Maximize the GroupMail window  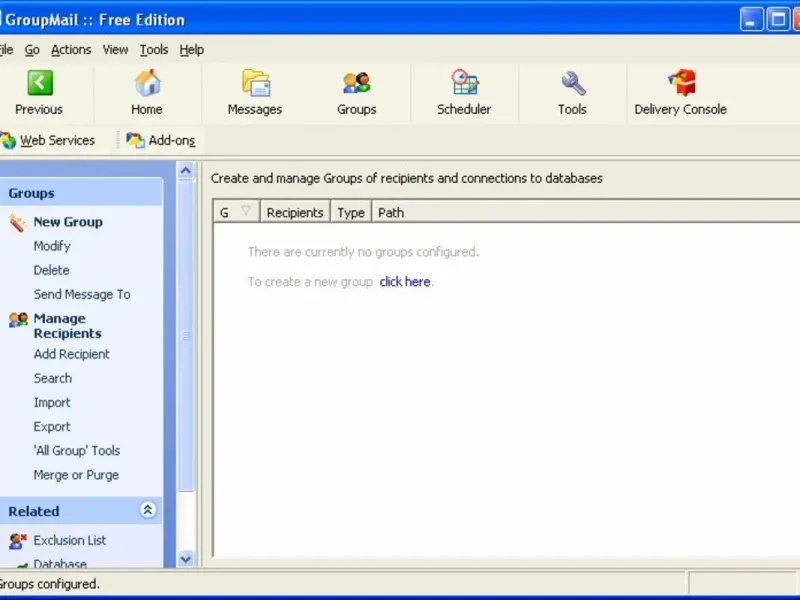779,20
